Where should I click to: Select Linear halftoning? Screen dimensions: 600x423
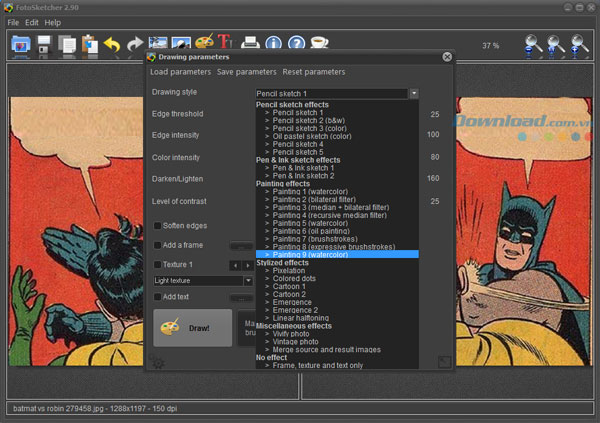(x=337, y=318)
